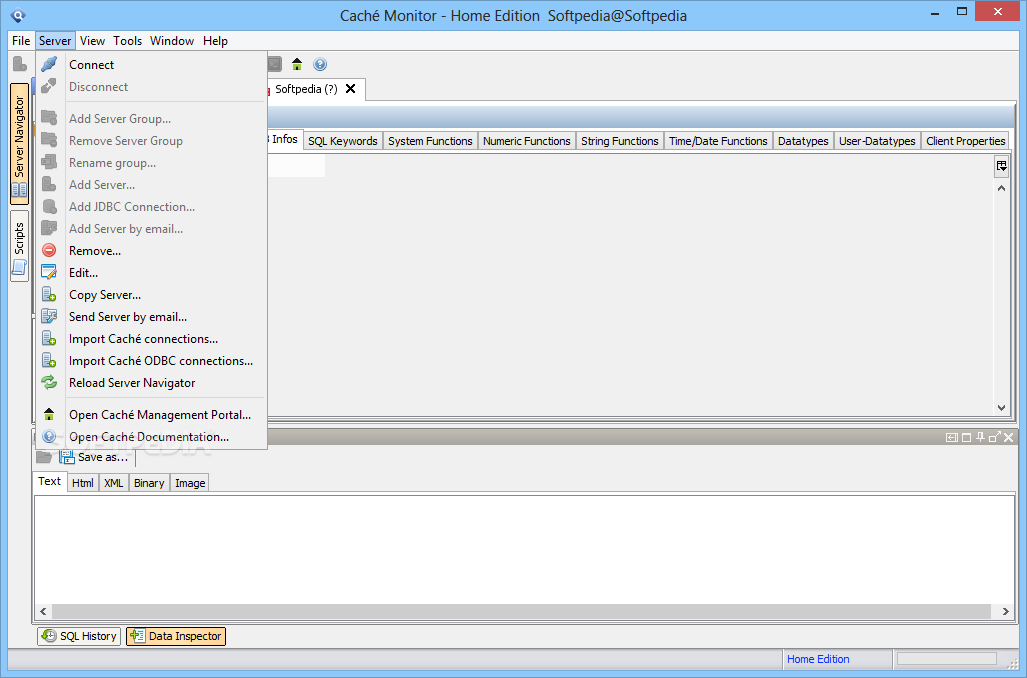Click the Management Portal house icon in menu
1027x678 pixels.
tap(49, 414)
